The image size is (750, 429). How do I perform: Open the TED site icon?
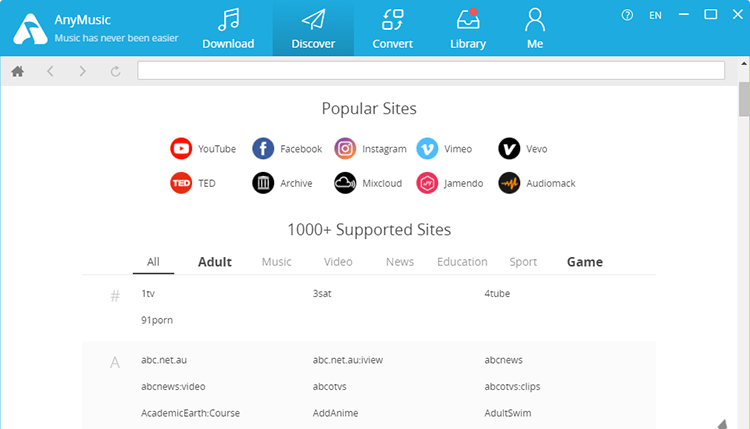point(181,183)
